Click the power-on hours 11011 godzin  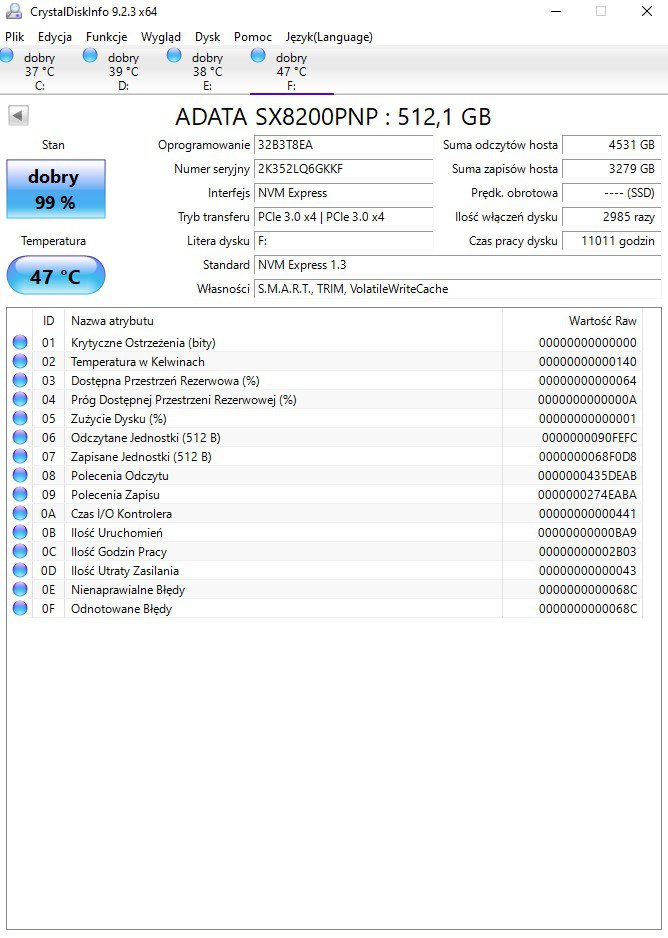point(612,240)
